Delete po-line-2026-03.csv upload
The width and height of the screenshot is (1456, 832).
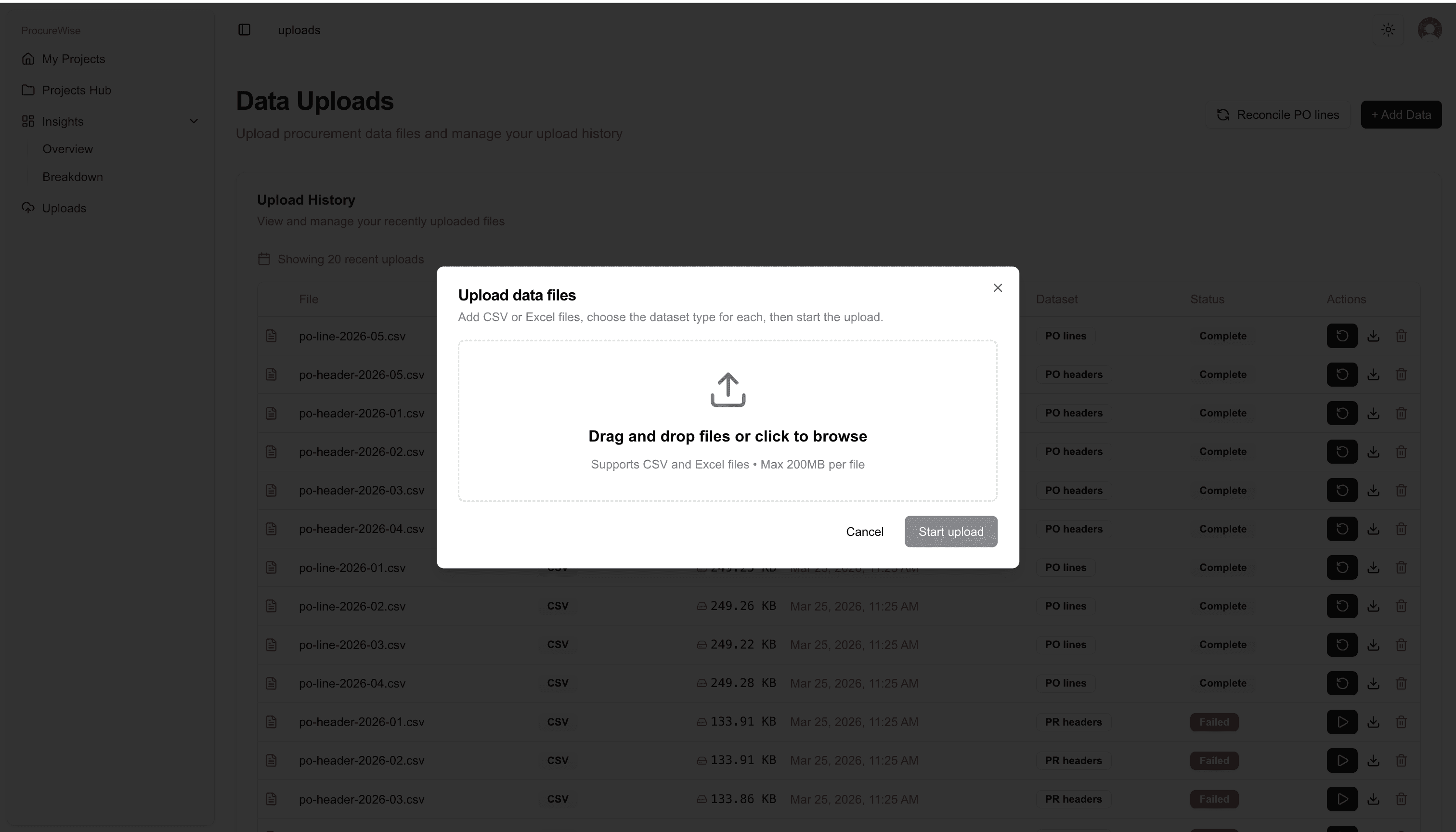(1401, 645)
